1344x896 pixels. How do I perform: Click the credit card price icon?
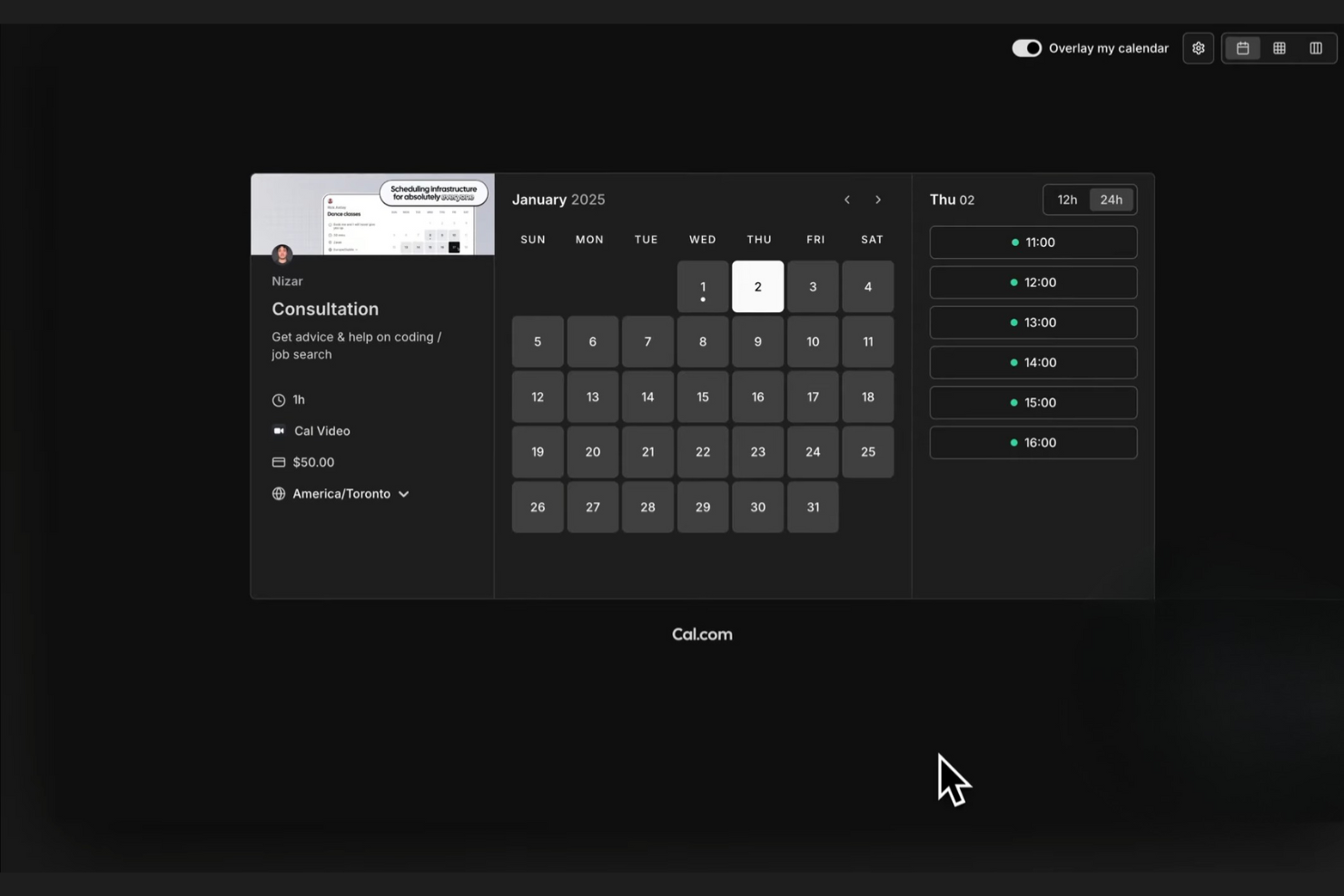279,462
